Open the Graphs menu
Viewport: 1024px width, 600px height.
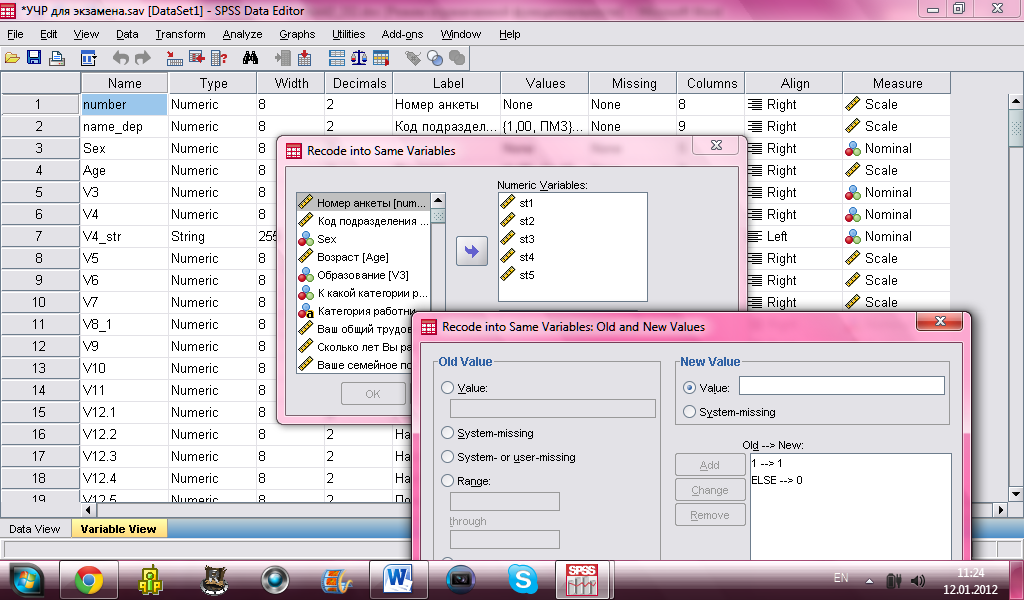(x=297, y=34)
